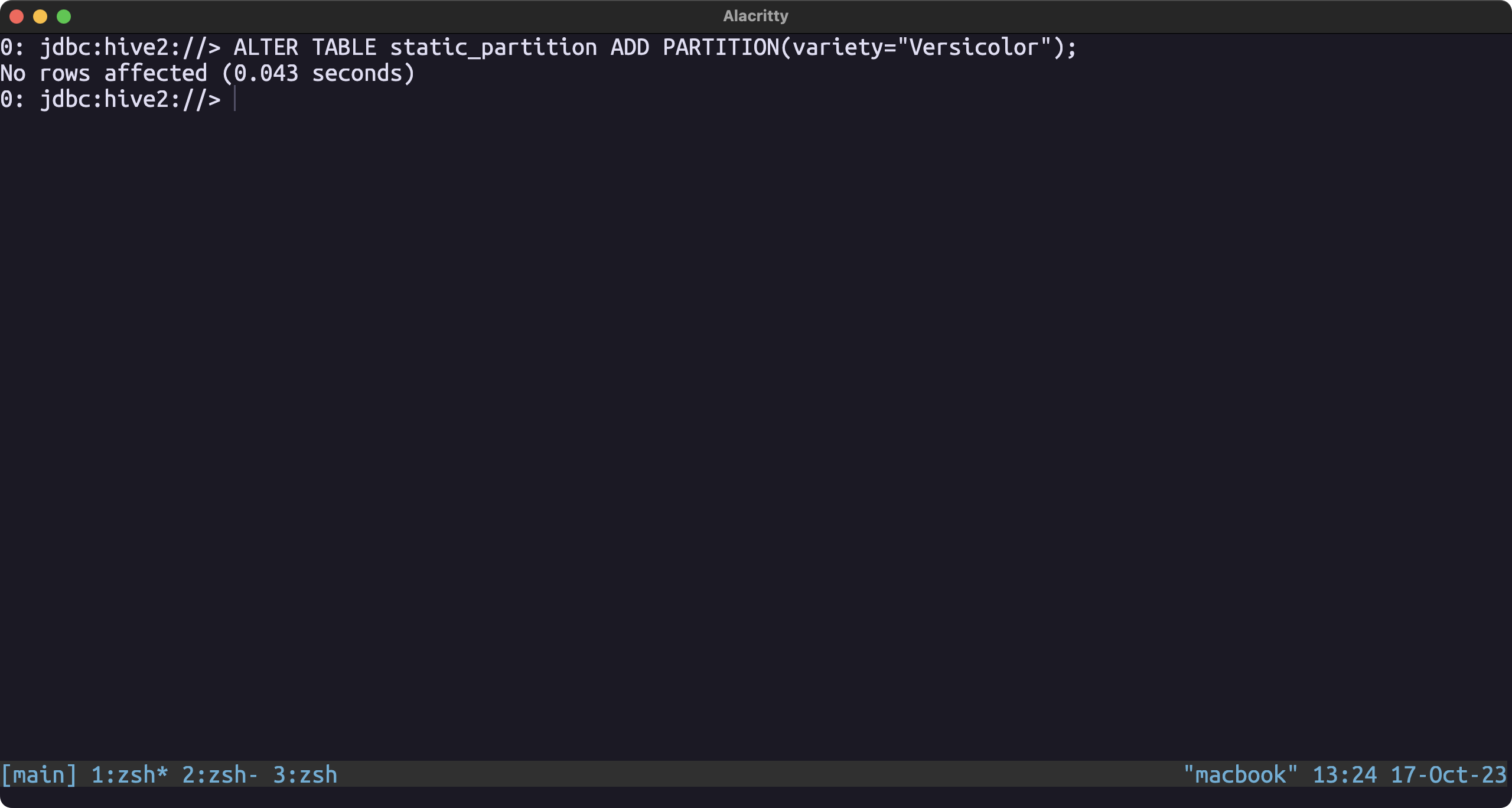Click the ADD keyword in the command
This screenshot has height=808, width=1512.
630,47
